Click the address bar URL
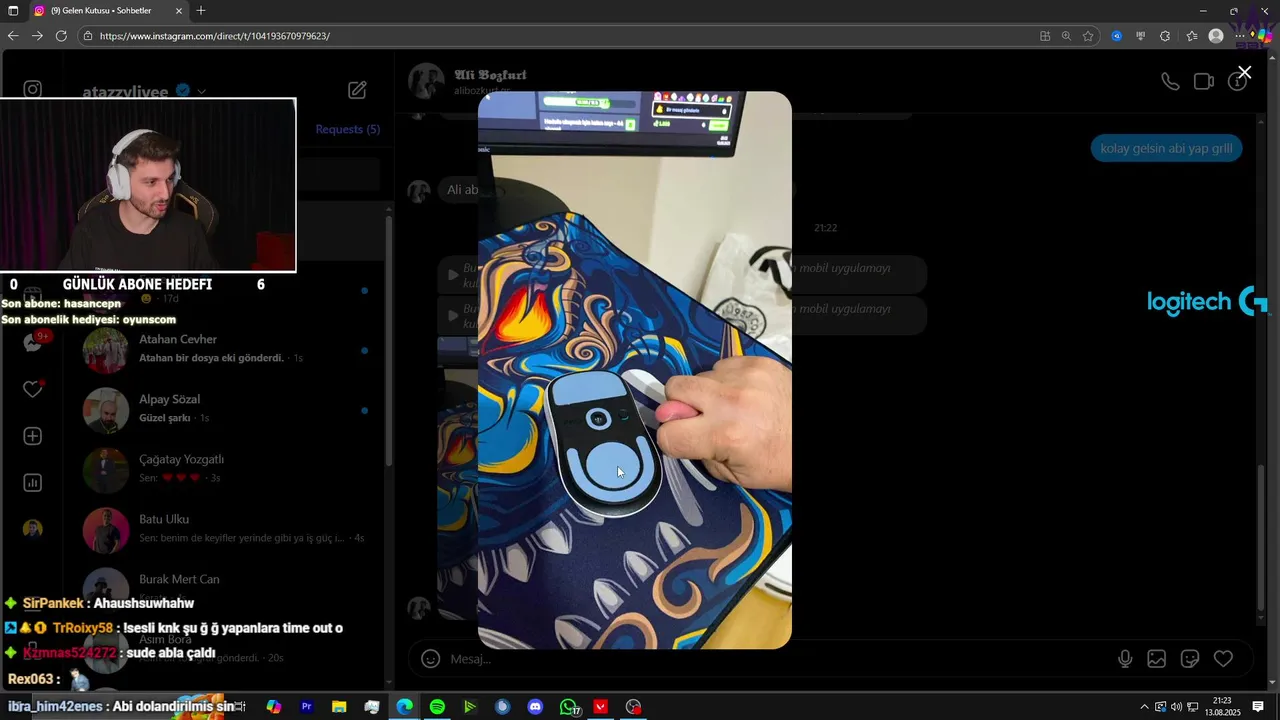The height and width of the screenshot is (720, 1280). [x=214, y=36]
